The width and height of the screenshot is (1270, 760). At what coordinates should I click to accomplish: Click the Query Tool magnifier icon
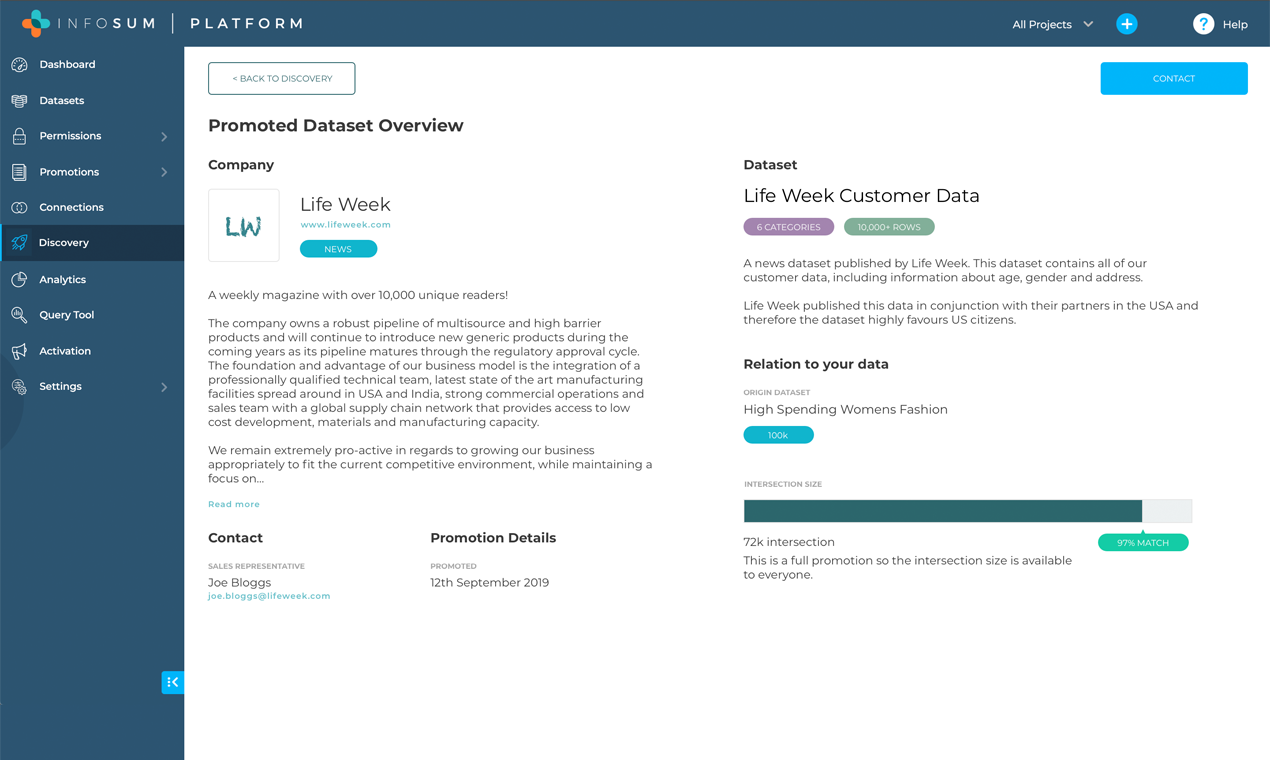click(x=19, y=315)
